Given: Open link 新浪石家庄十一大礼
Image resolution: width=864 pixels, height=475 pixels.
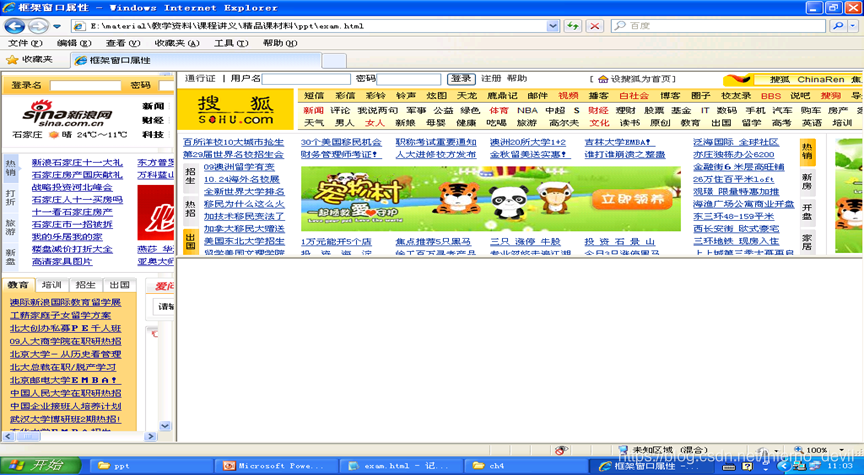Looking at the screenshot, I should pos(77,163).
